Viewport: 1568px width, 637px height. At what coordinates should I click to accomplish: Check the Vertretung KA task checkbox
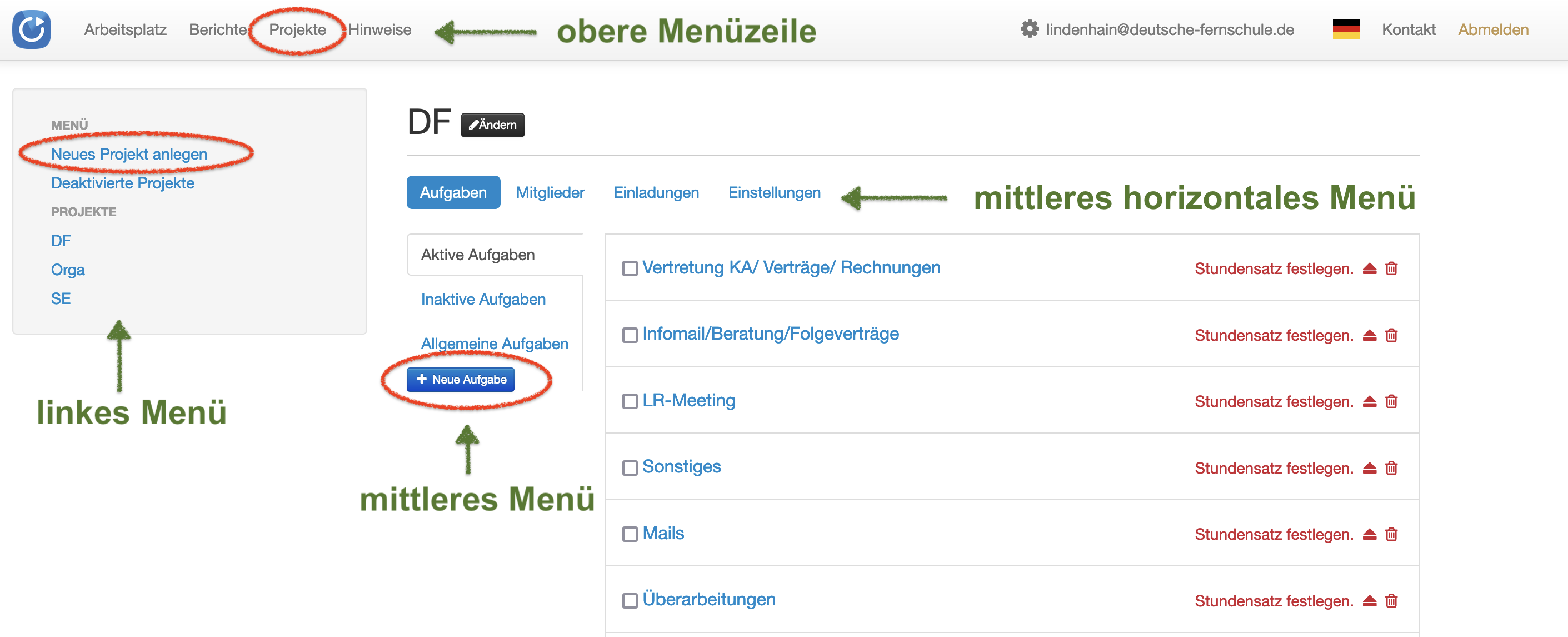[x=630, y=268]
